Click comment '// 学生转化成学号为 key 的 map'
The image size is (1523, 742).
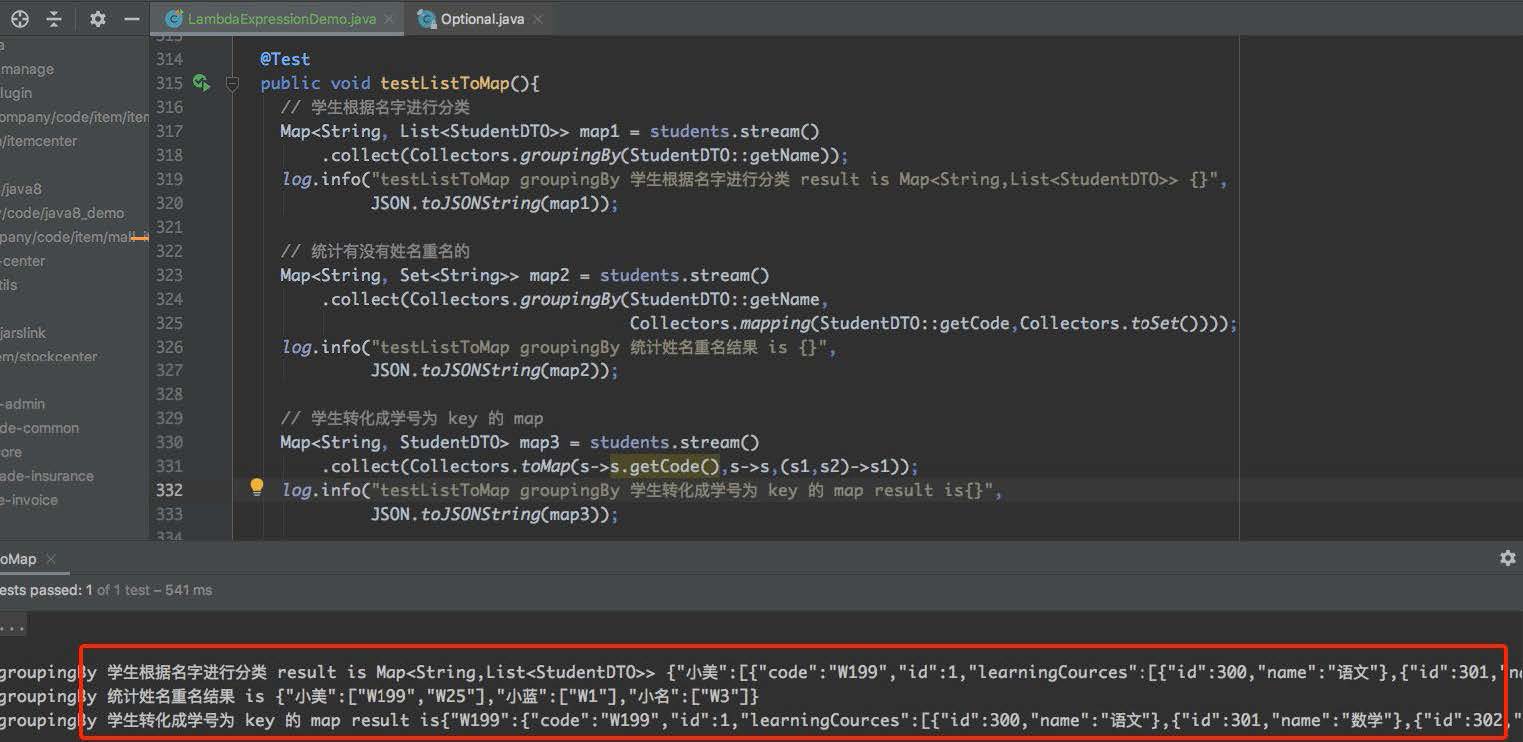click(x=412, y=418)
